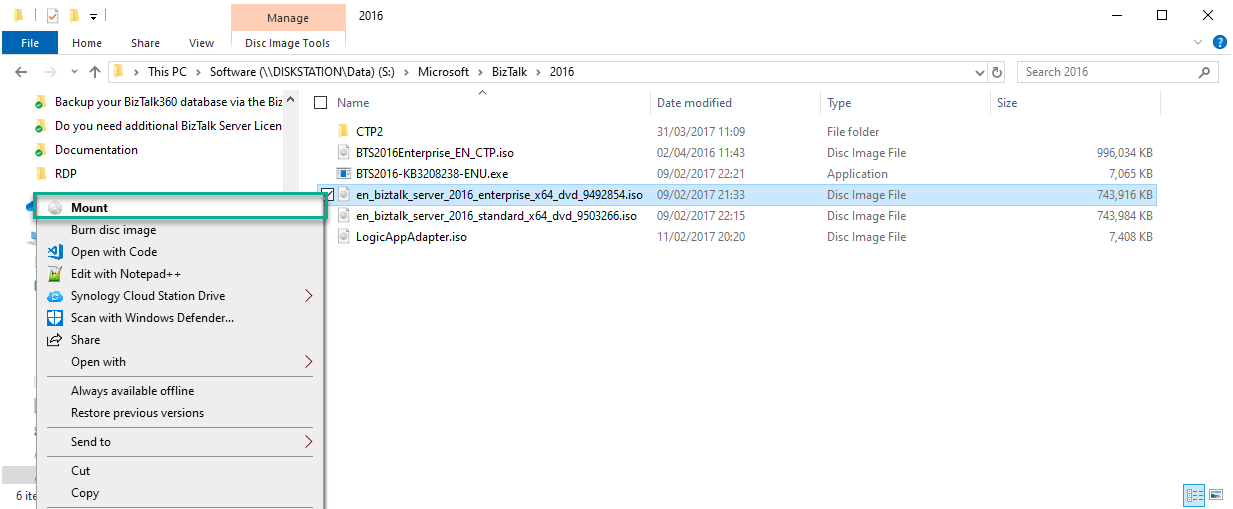Click the Windows Defender shield icon
Image resolution: width=1233 pixels, height=509 pixels.
coord(55,318)
